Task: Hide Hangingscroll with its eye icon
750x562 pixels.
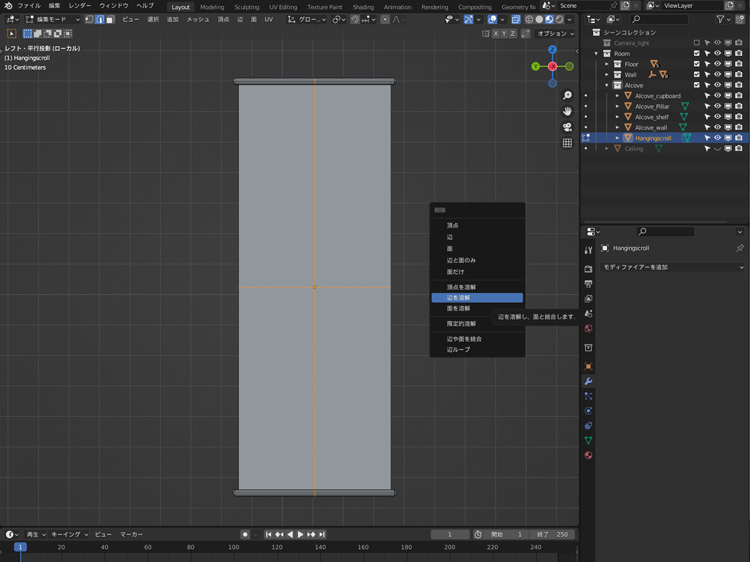Action: click(717, 138)
